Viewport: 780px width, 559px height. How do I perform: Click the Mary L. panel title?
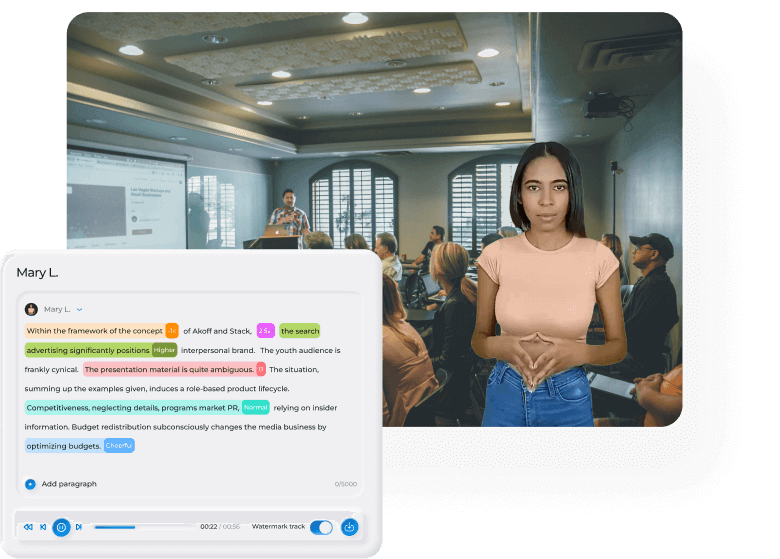pyautogui.click(x=37, y=273)
